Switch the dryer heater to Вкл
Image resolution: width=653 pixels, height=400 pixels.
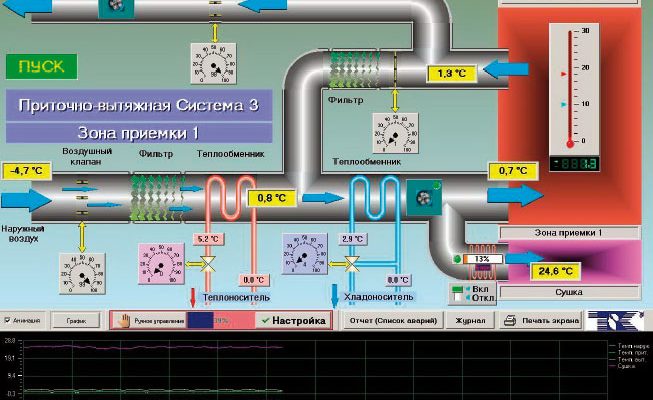[457, 291]
